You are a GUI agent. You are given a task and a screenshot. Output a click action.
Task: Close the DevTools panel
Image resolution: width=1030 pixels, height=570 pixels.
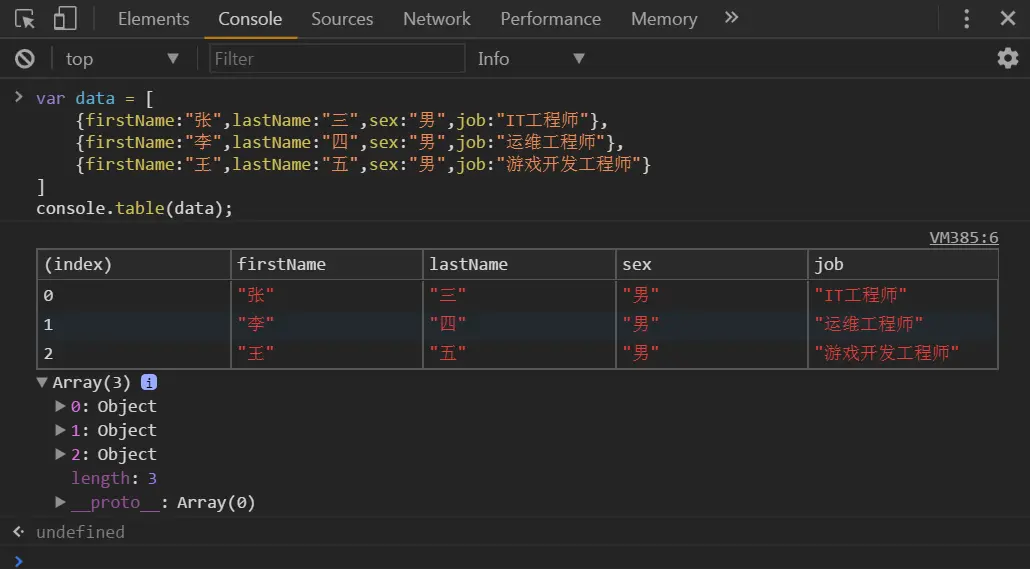click(1008, 19)
